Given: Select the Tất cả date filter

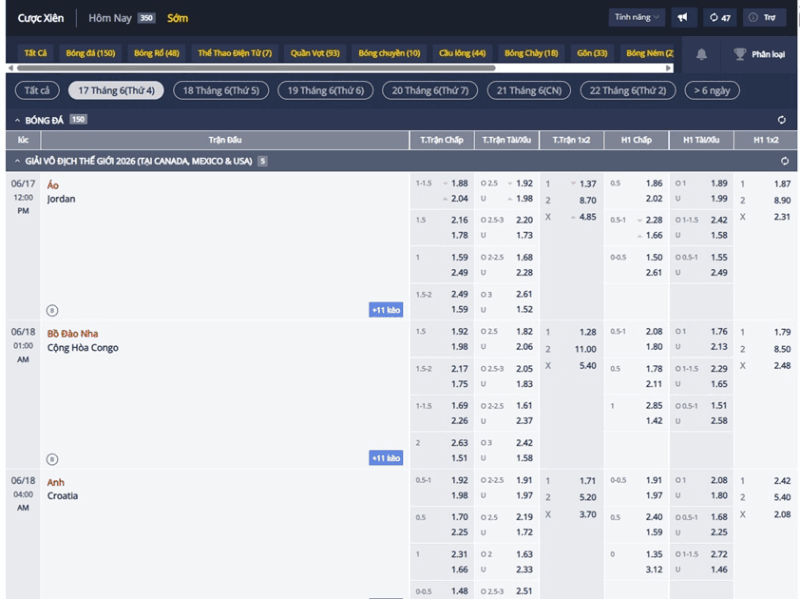Looking at the screenshot, I should [37, 90].
